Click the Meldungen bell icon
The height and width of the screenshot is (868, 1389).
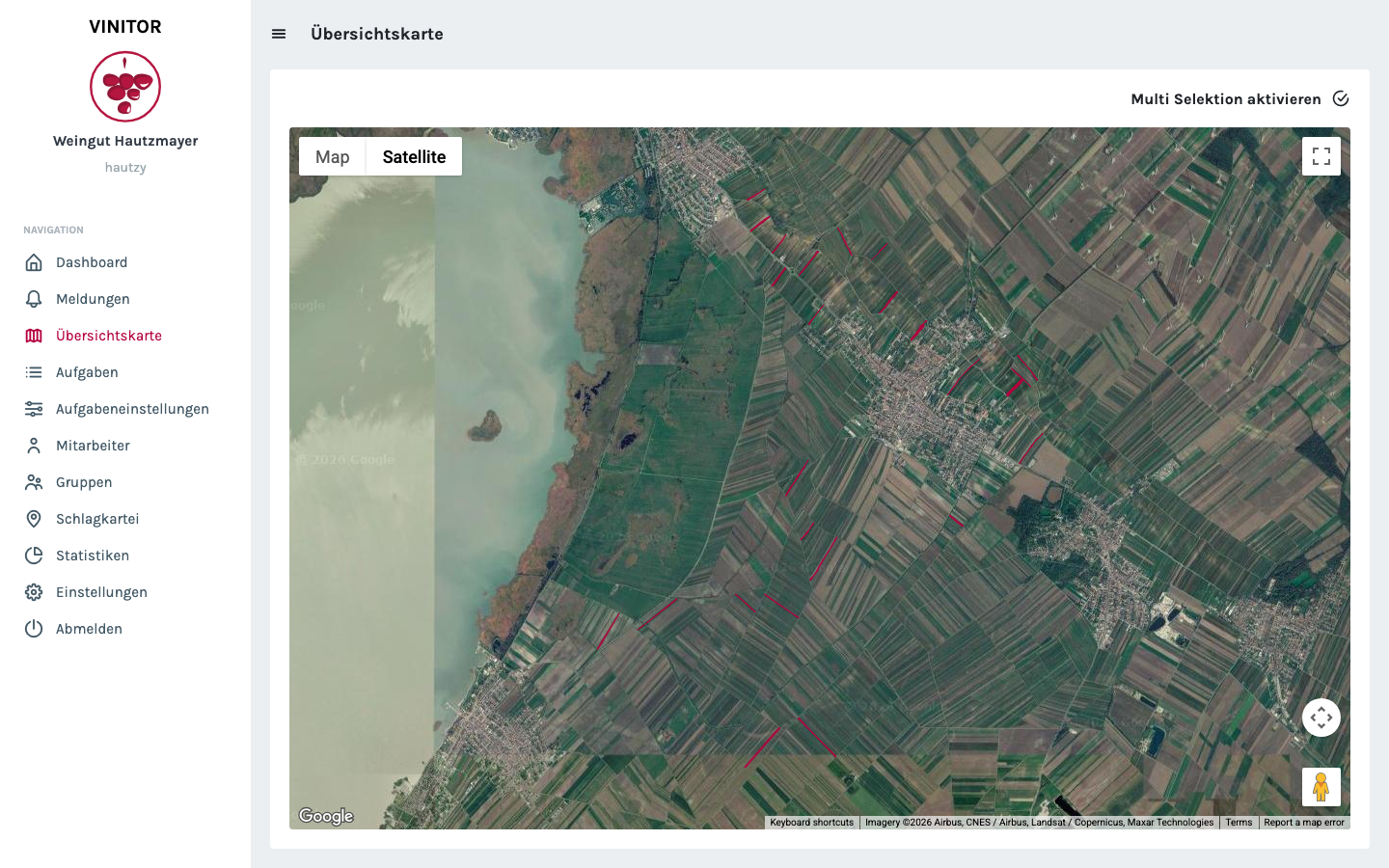coord(34,299)
